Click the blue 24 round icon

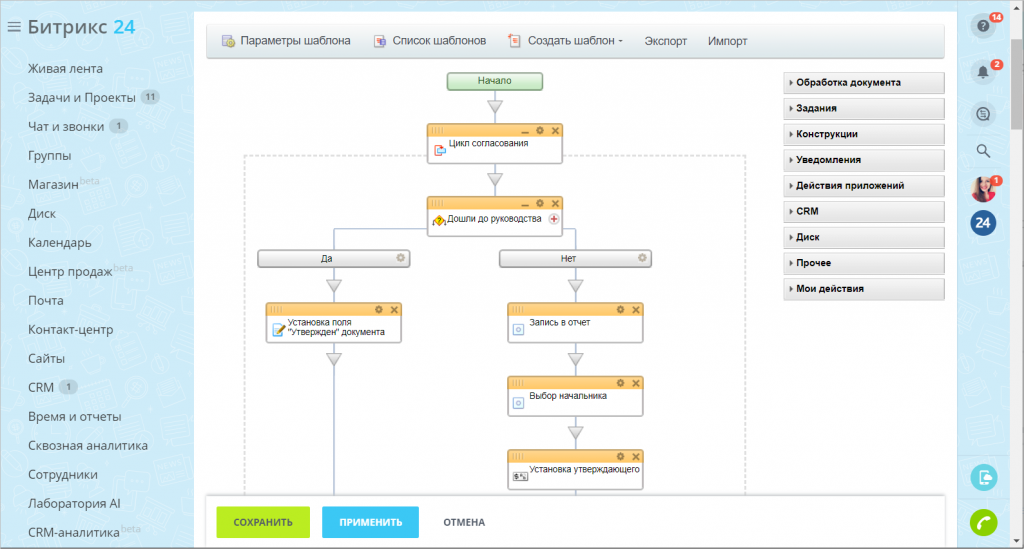(x=984, y=223)
